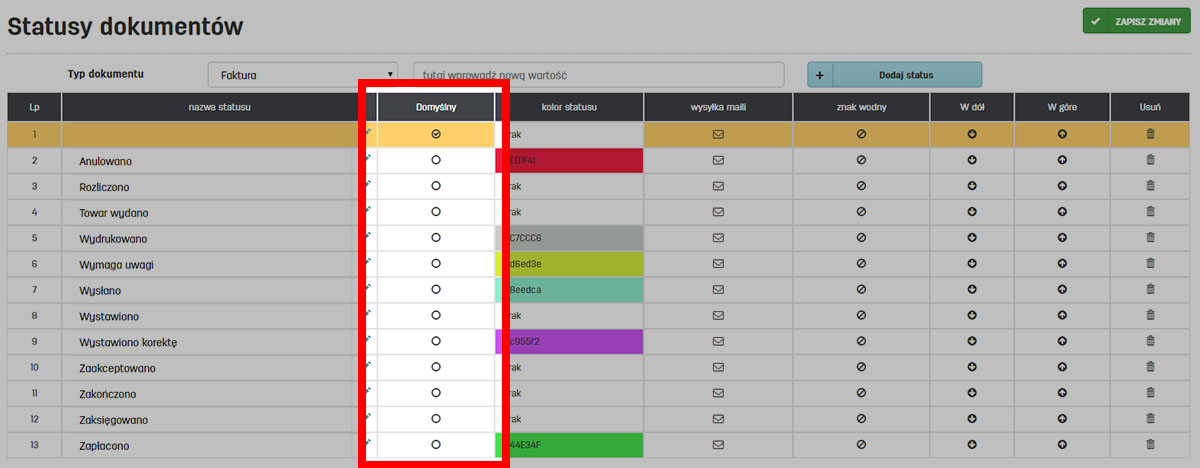
Task: Click the trash icon for Anulowano row
Action: click(1150, 160)
